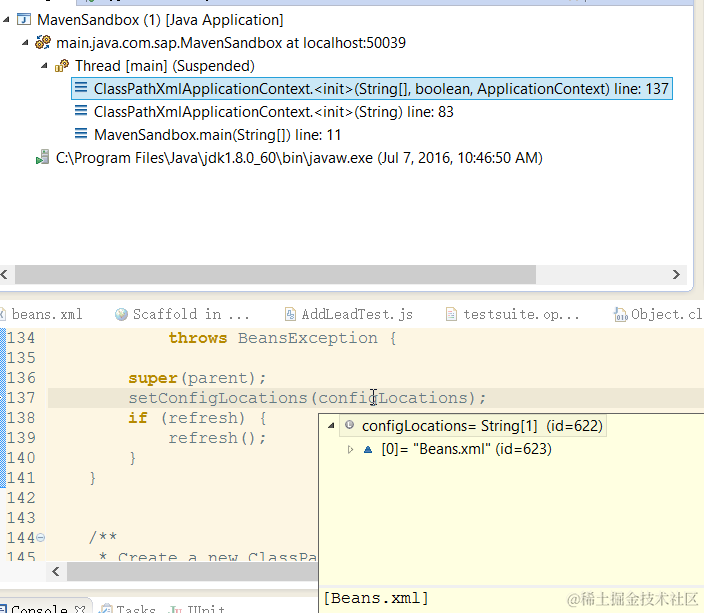This screenshot has width=704, height=613.
Task: Click the Scaffold tab globe icon
Action: click(121, 314)
